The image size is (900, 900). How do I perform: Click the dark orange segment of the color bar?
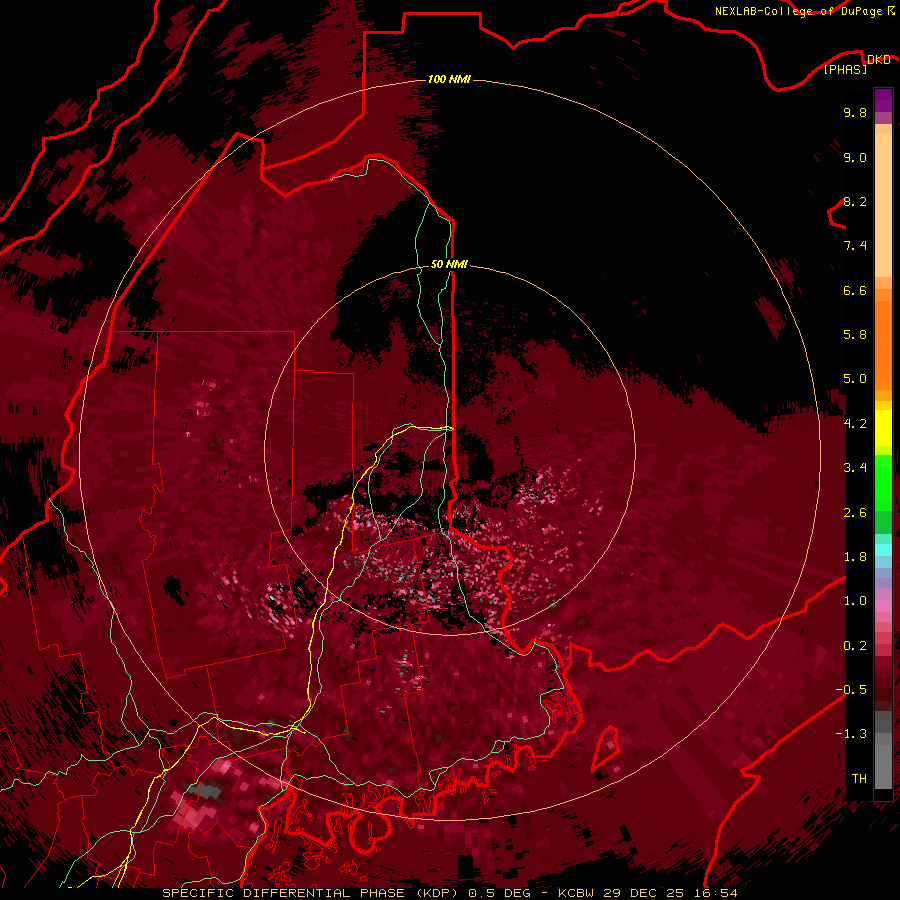tap(883, 344)
